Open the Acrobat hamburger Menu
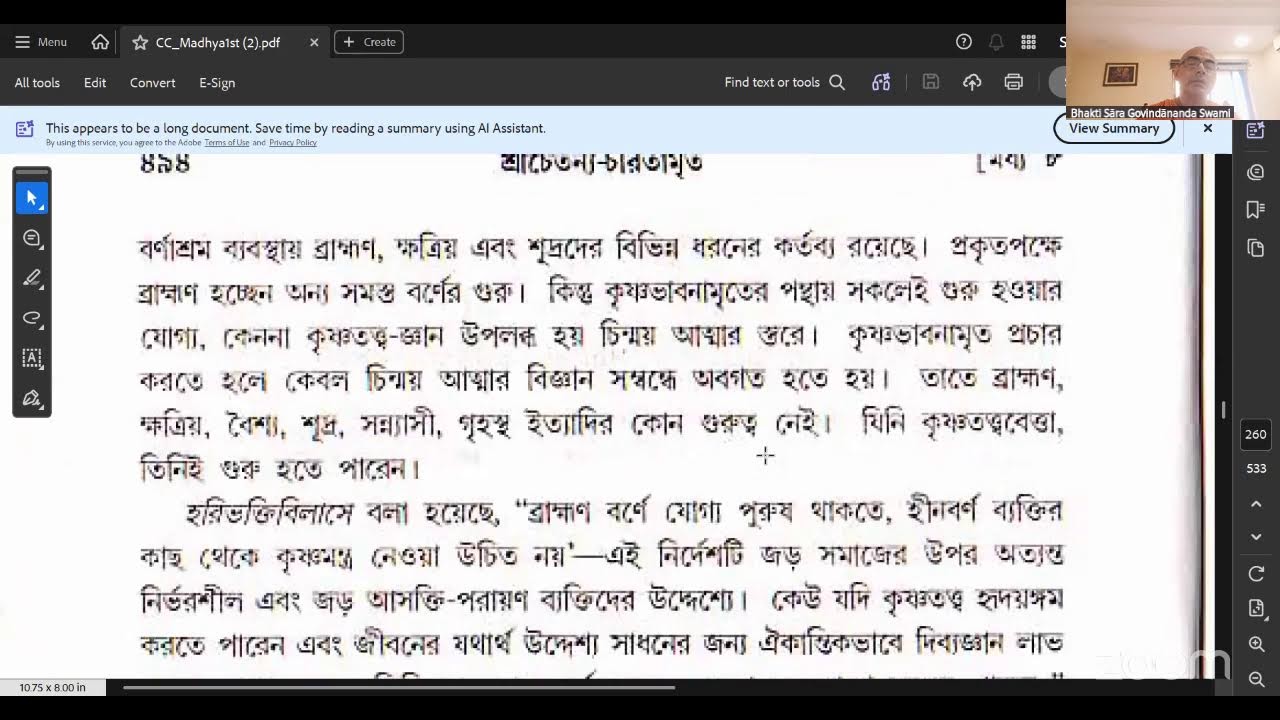 pyautogui.click(x=41, y=42)
